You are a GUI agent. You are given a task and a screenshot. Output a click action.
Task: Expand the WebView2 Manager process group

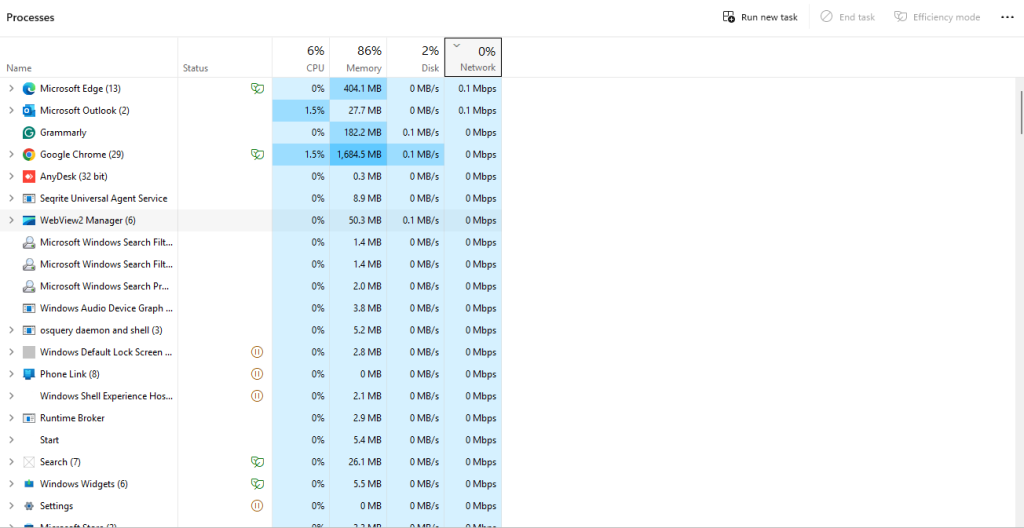click(10, 220)
